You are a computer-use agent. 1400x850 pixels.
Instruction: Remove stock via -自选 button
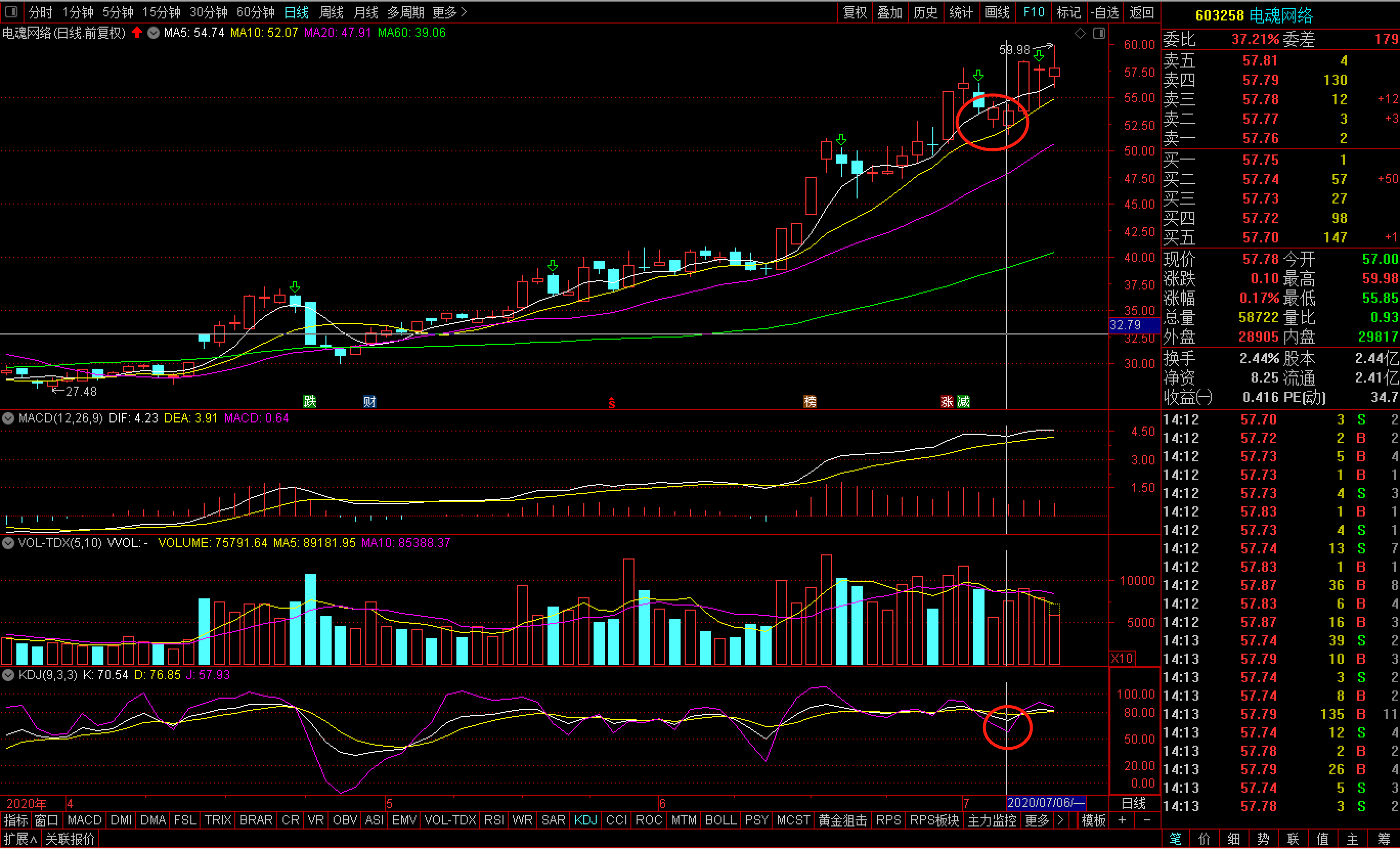1105,12
